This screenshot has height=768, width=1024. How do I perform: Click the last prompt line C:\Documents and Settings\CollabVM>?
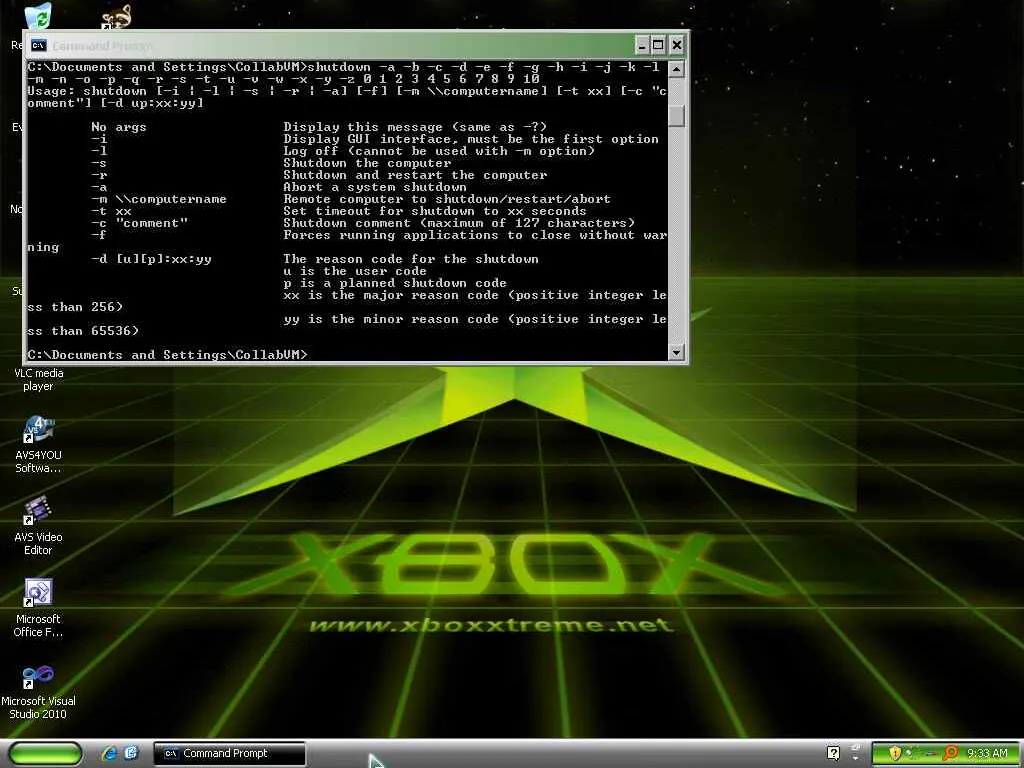coord(167,355)
